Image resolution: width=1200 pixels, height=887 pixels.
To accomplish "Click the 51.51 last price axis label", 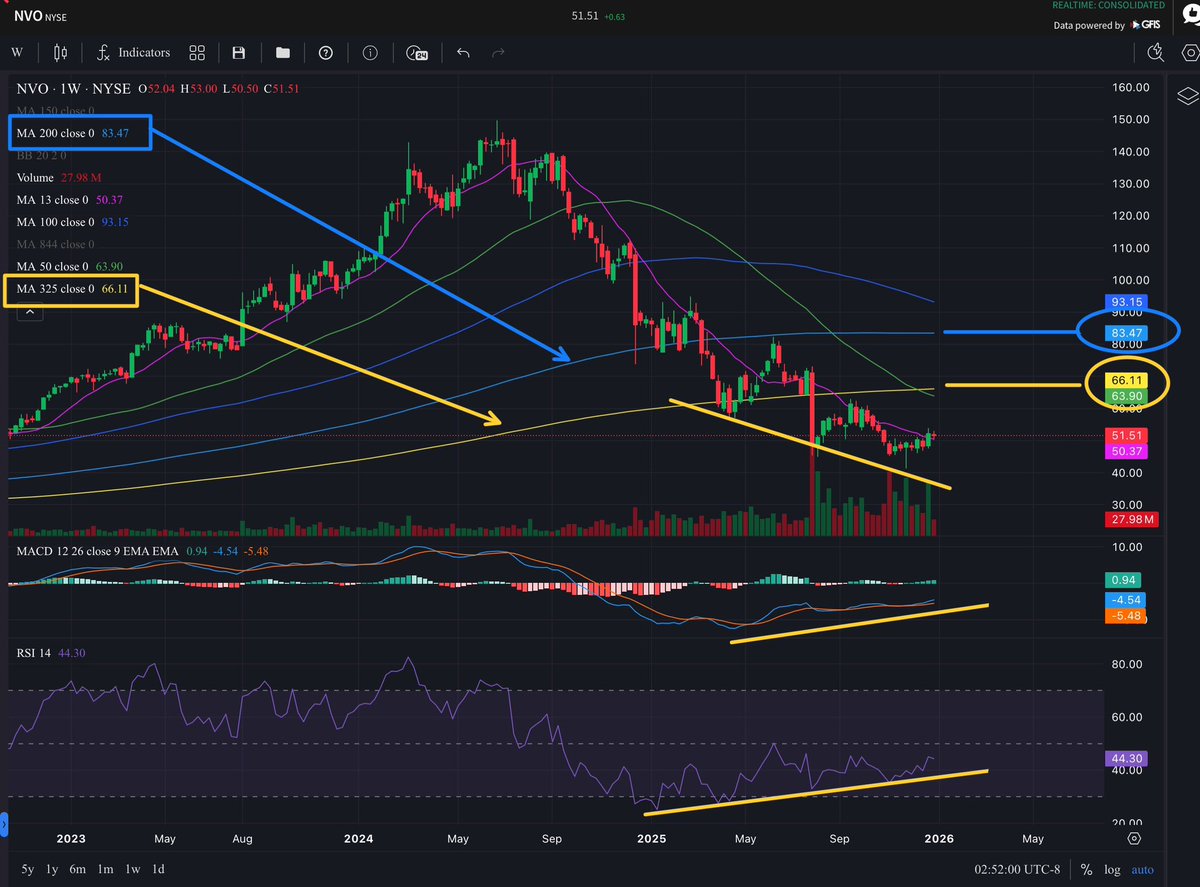I will pos(1128,436).
